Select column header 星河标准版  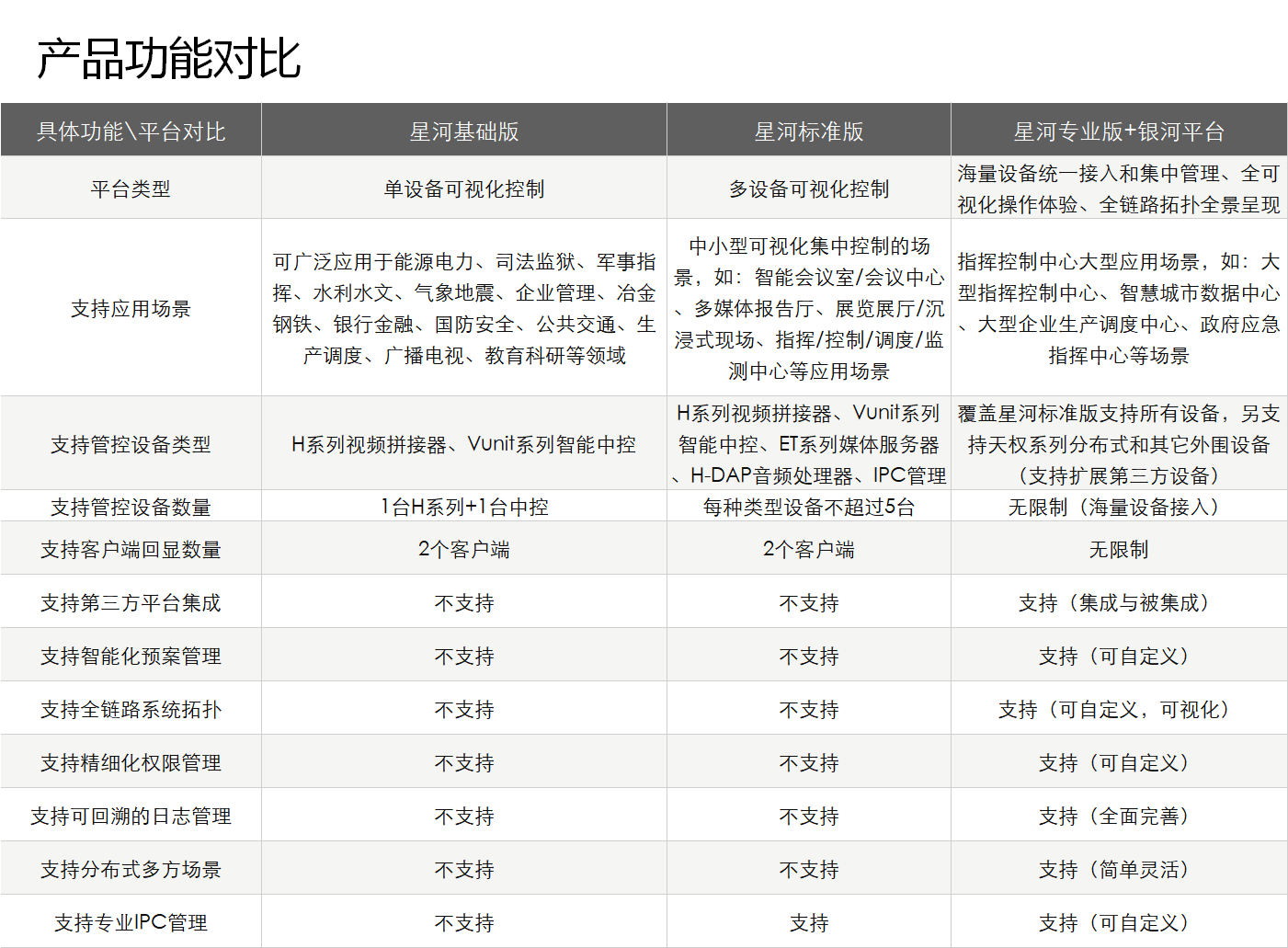click(x=809, y=131)
